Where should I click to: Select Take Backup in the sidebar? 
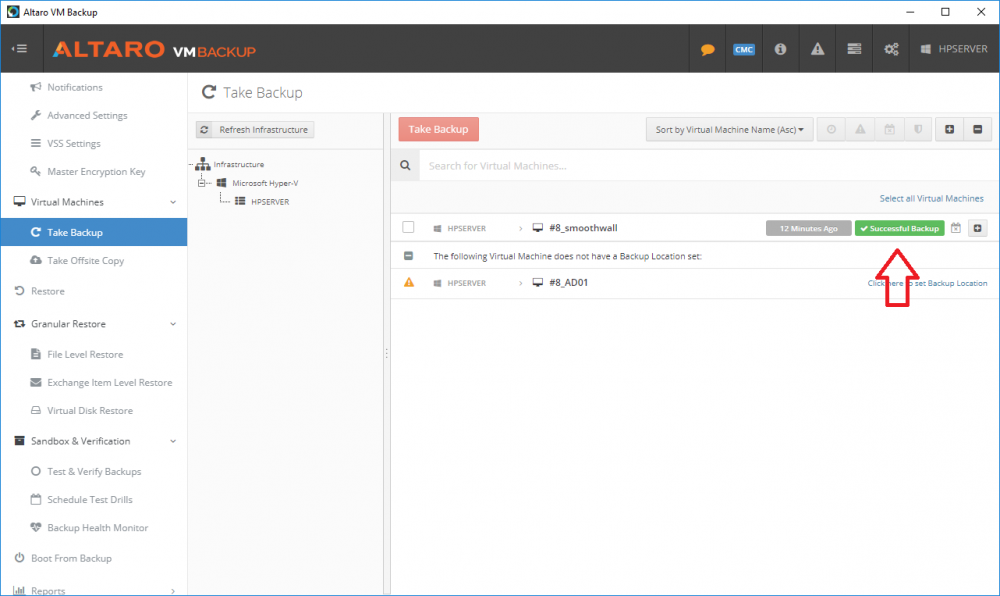[94, 233]
